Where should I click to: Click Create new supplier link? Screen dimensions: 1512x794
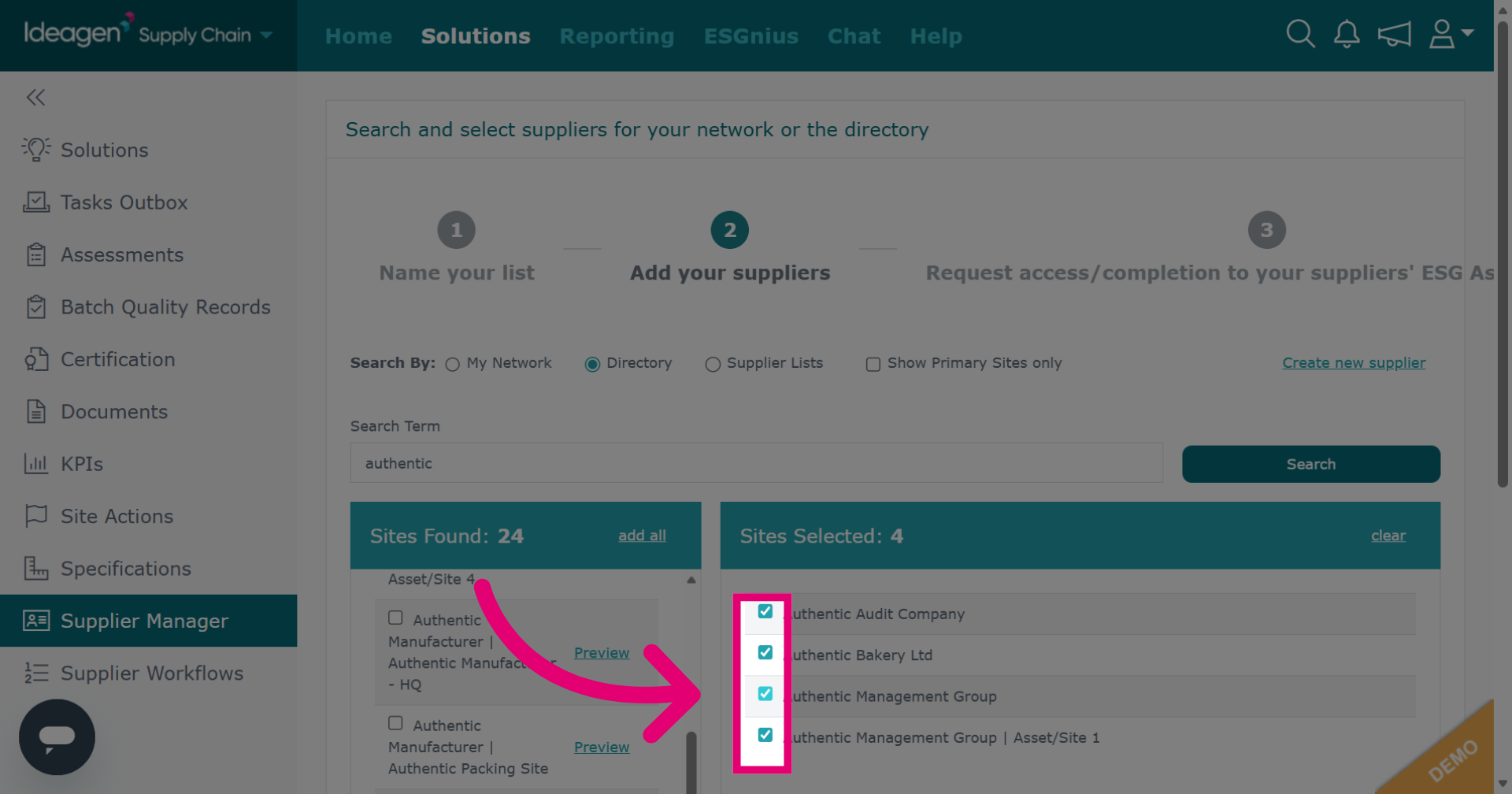tap(1354, 362)
